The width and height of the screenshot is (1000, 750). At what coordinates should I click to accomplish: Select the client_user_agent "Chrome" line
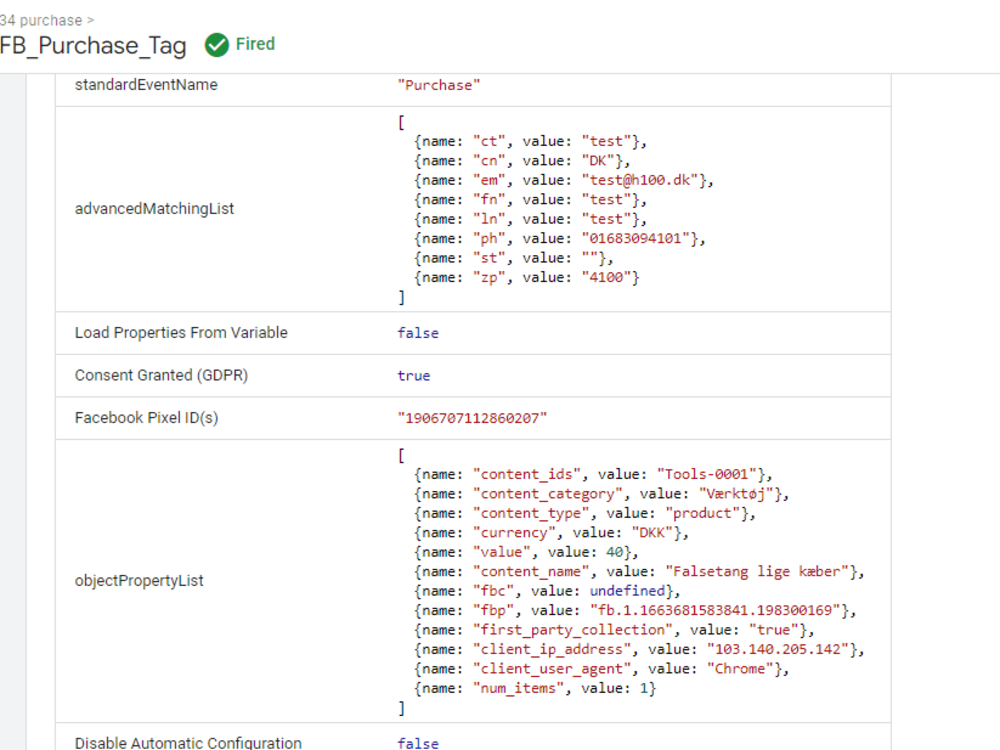601,669
